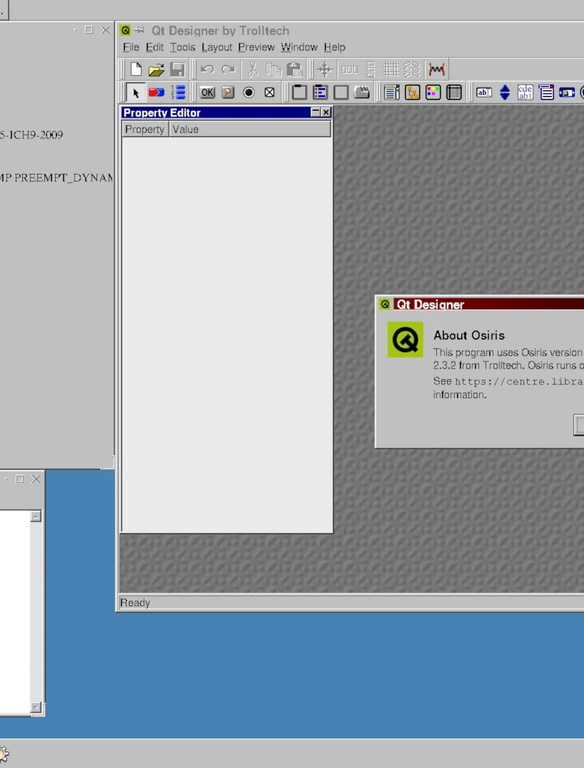
Task: Pick the Frame widget tool
Action: pyautogui.click(x=341, y=93)
